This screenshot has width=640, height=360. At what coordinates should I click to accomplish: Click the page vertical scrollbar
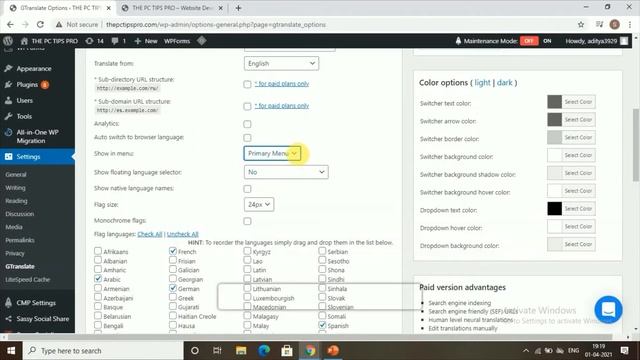[636, 145]
